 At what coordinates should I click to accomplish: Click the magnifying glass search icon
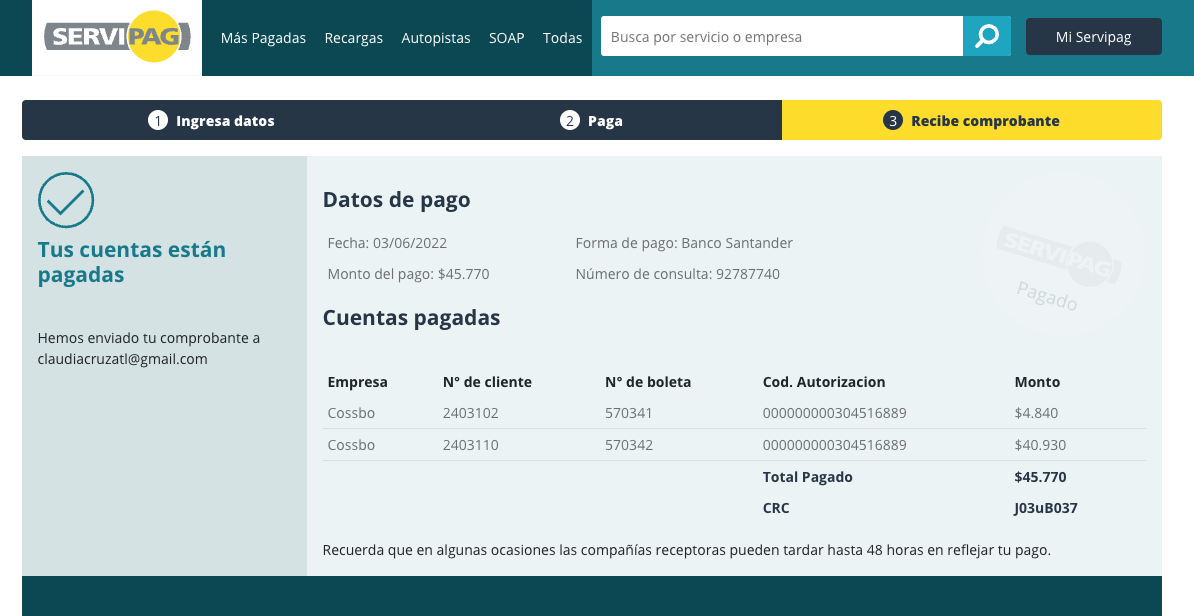coord(987,37)
